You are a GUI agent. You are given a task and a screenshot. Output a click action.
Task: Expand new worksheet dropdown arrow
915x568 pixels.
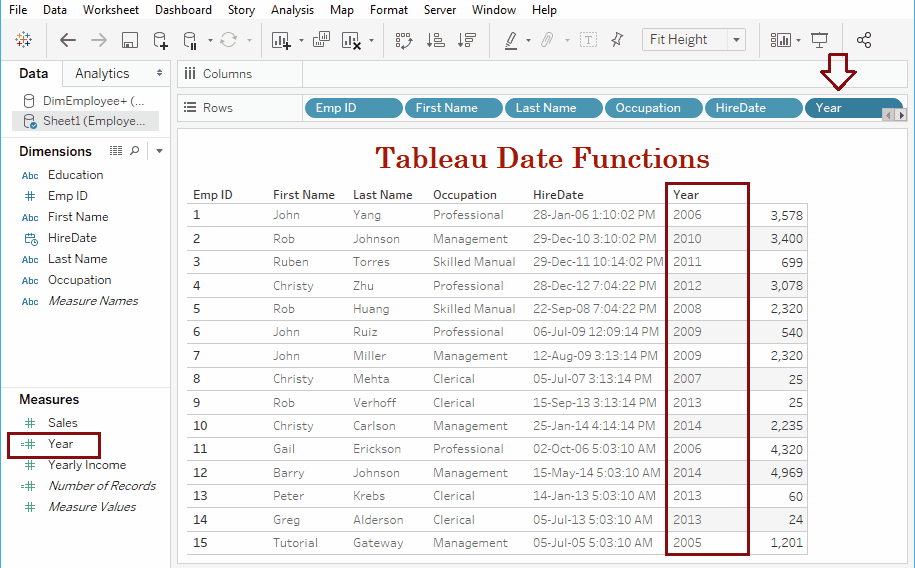point(301,40)
